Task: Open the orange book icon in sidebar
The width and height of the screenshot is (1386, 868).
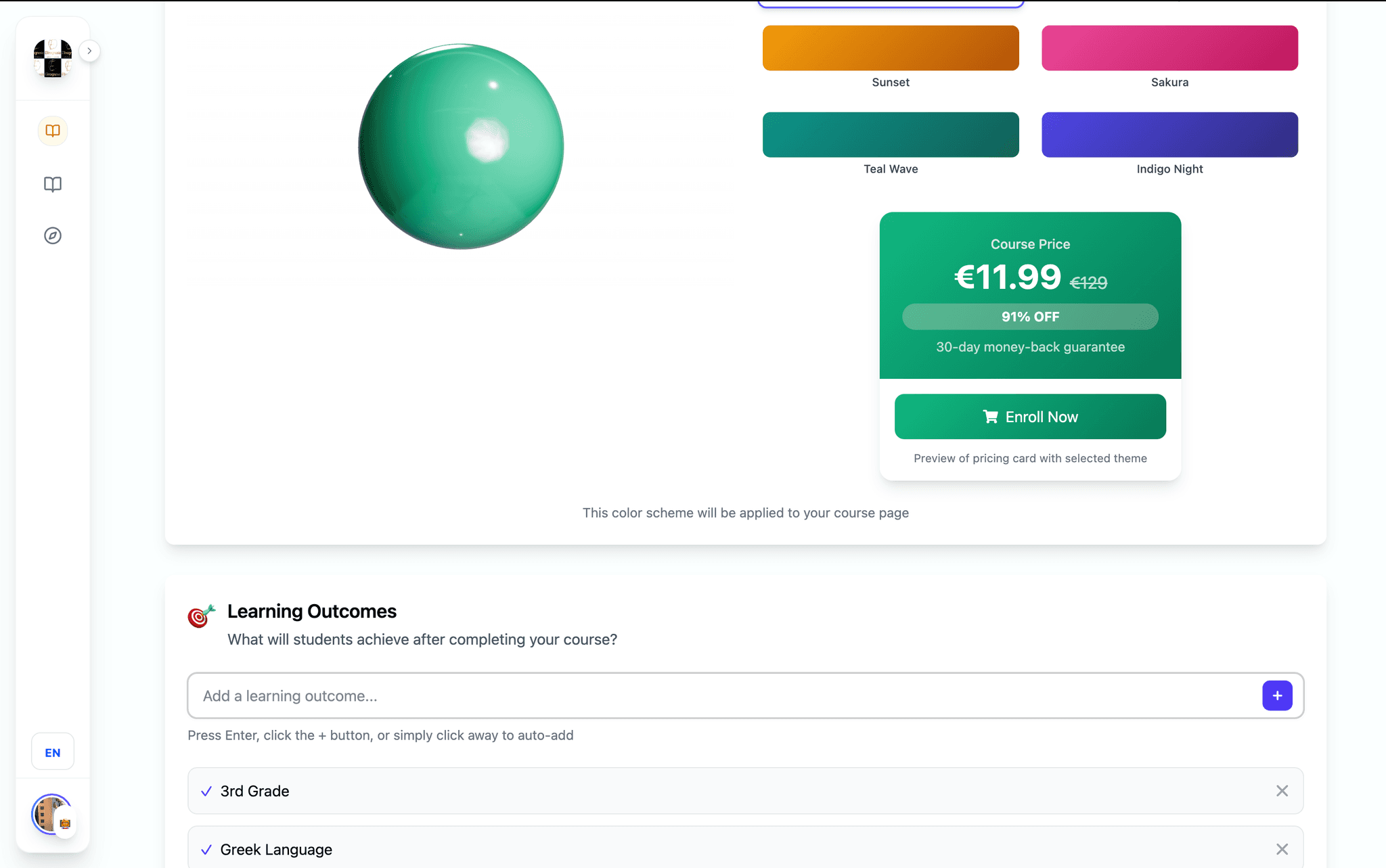Action: point(53,131)
